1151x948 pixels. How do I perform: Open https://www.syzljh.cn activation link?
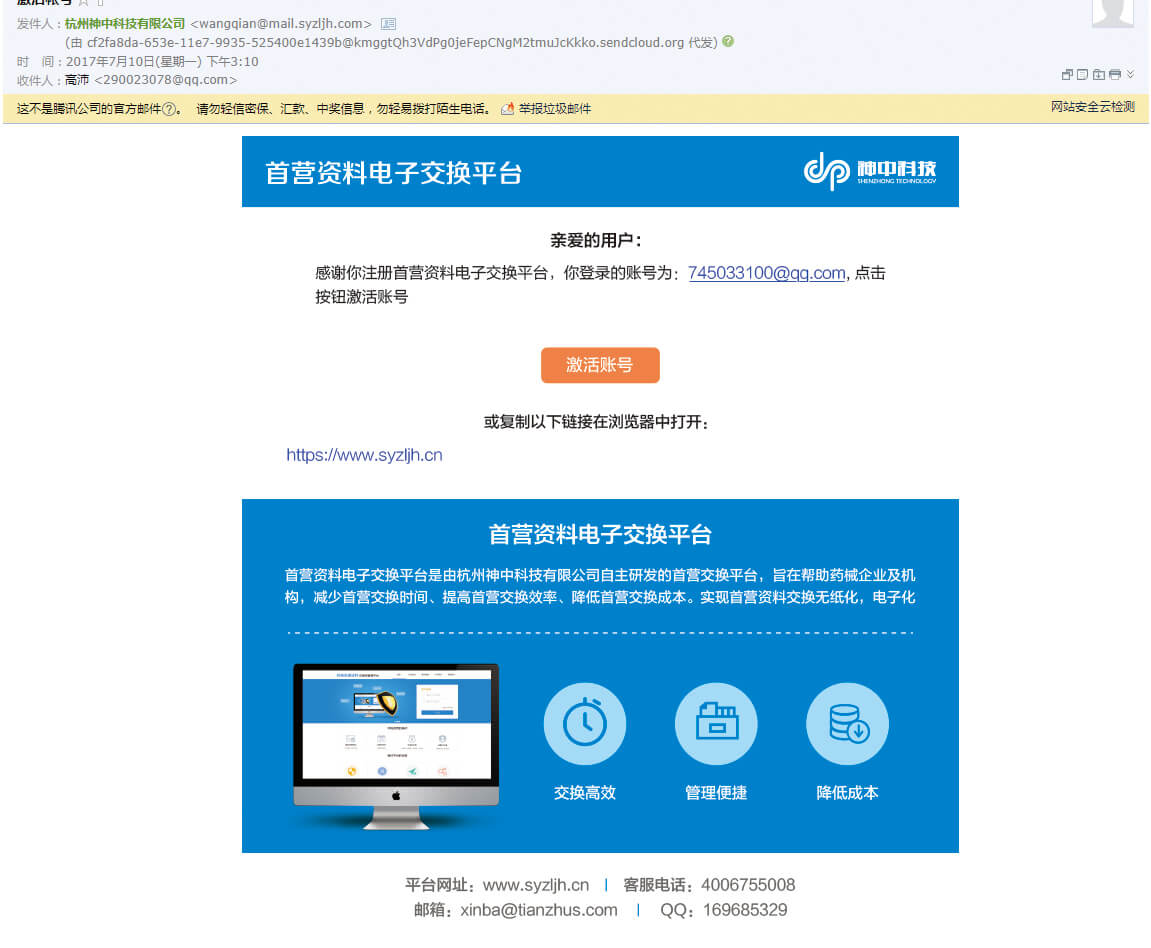click(x=364, y=455)
